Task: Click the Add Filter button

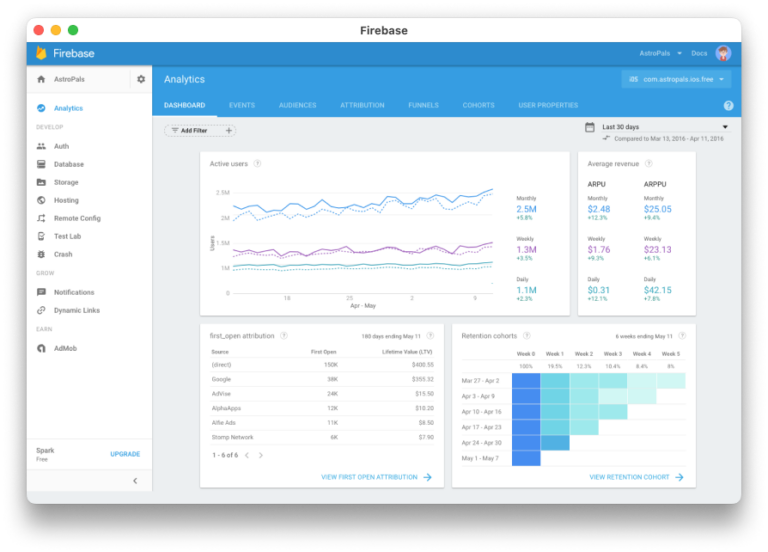Action: (x=200, y=130)
